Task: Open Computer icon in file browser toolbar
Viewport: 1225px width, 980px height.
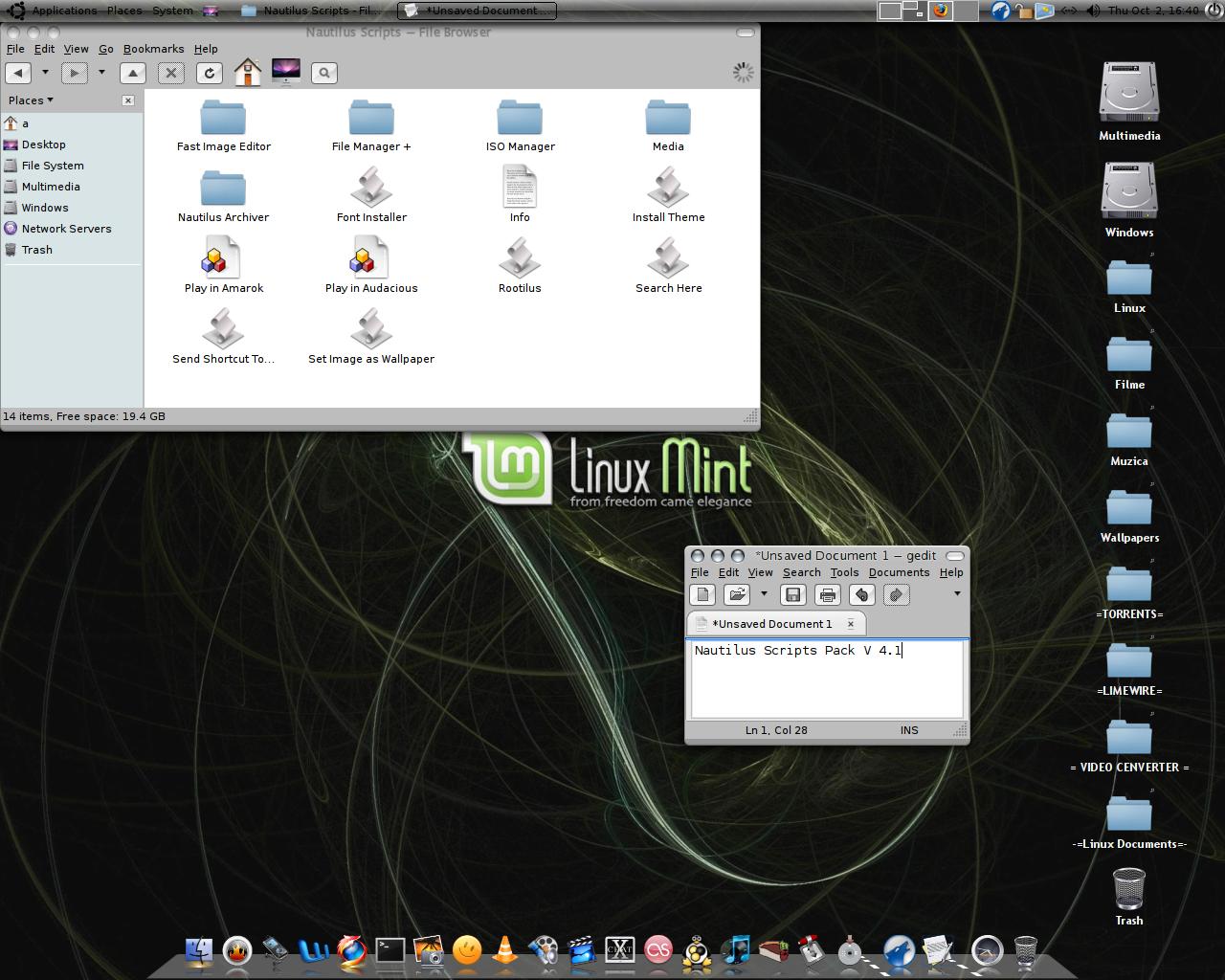Action: click(286, 72)
